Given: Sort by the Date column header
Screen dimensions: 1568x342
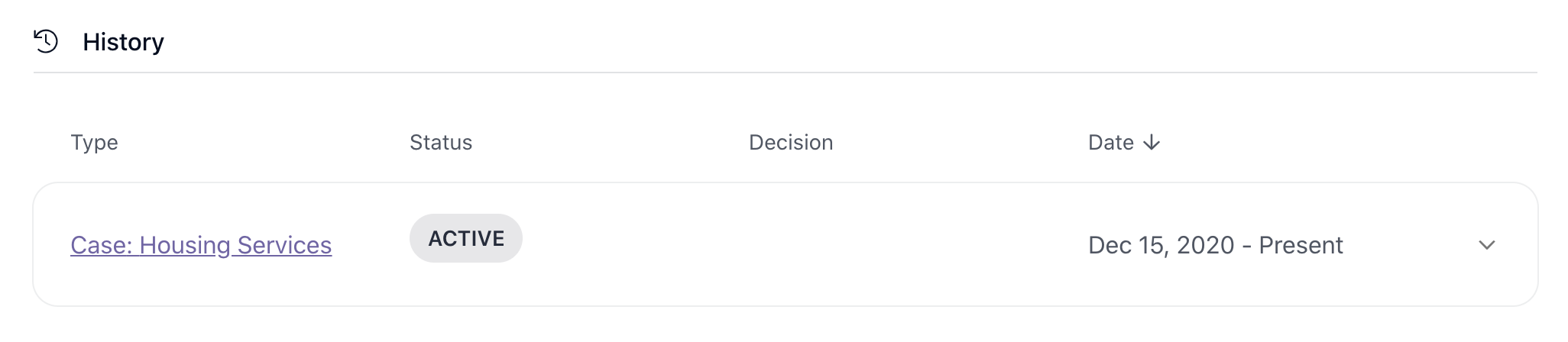Looking at the screenshot, I should (x=1124, y=143).
